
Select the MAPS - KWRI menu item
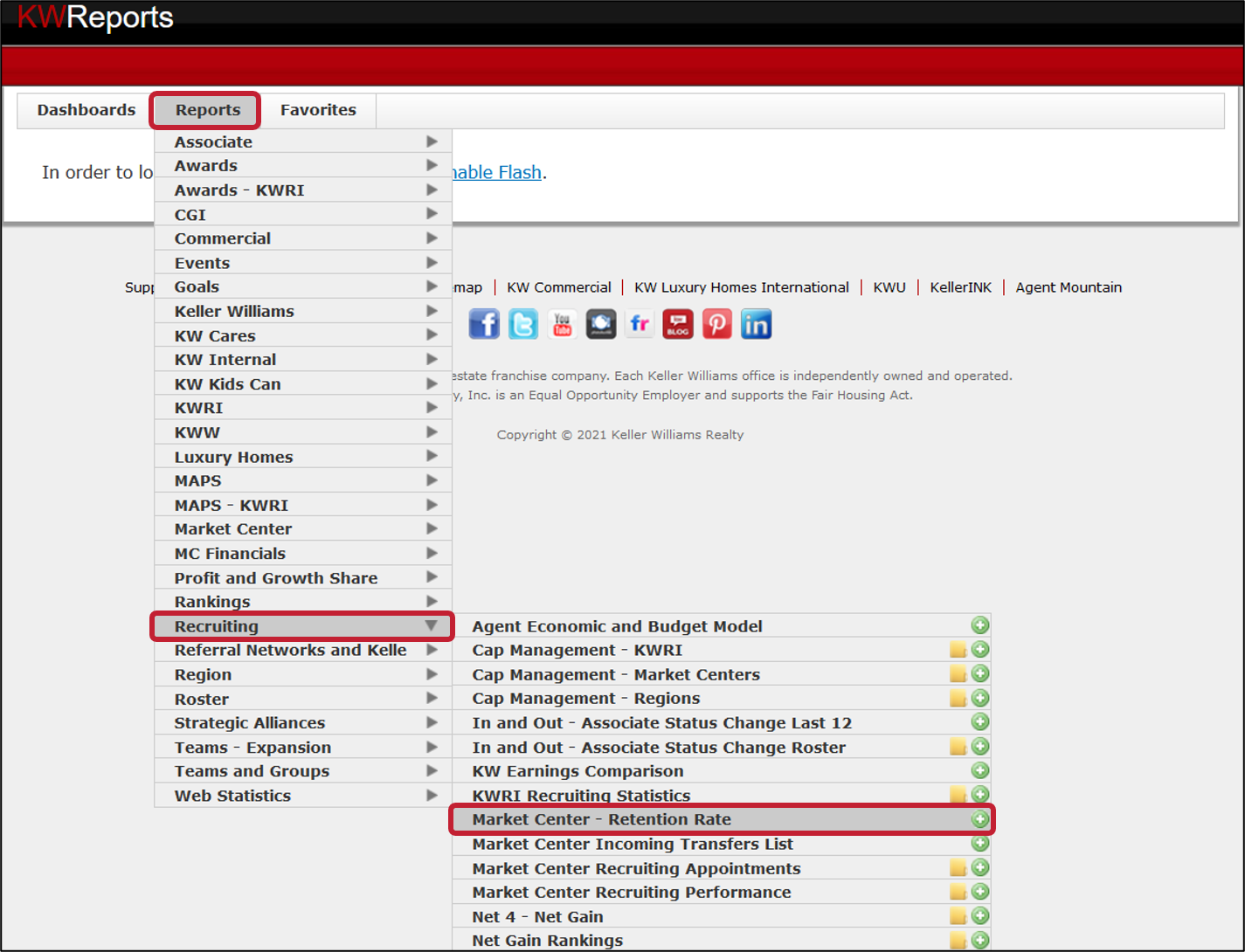point(303,505)
